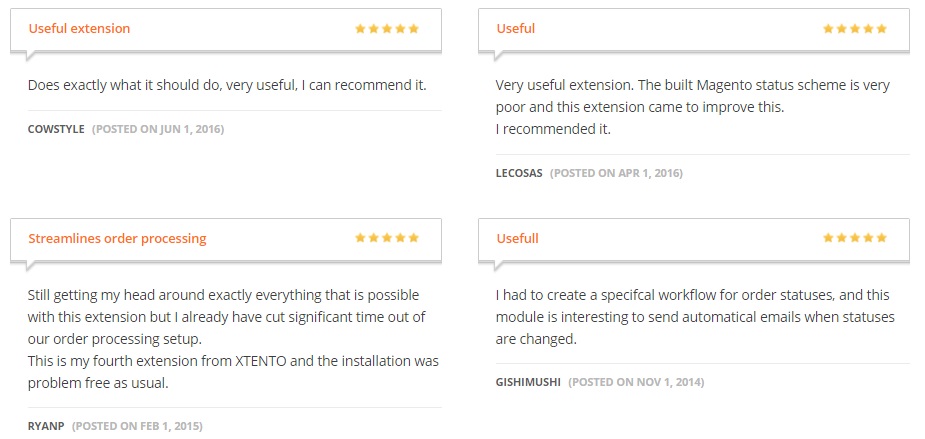Select the 'Usefull' review heading
Viewport: 925px width, 439px height.
pyautogui.click(x=518, y=239)
